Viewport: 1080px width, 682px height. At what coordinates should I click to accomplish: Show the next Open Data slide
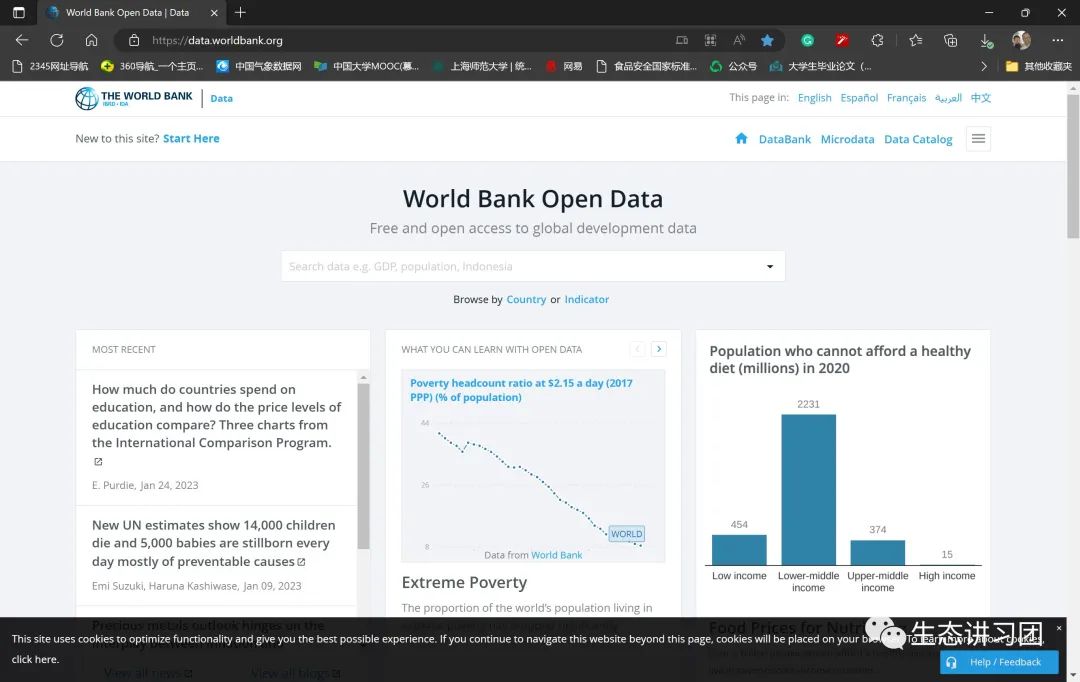click(658, 349)
